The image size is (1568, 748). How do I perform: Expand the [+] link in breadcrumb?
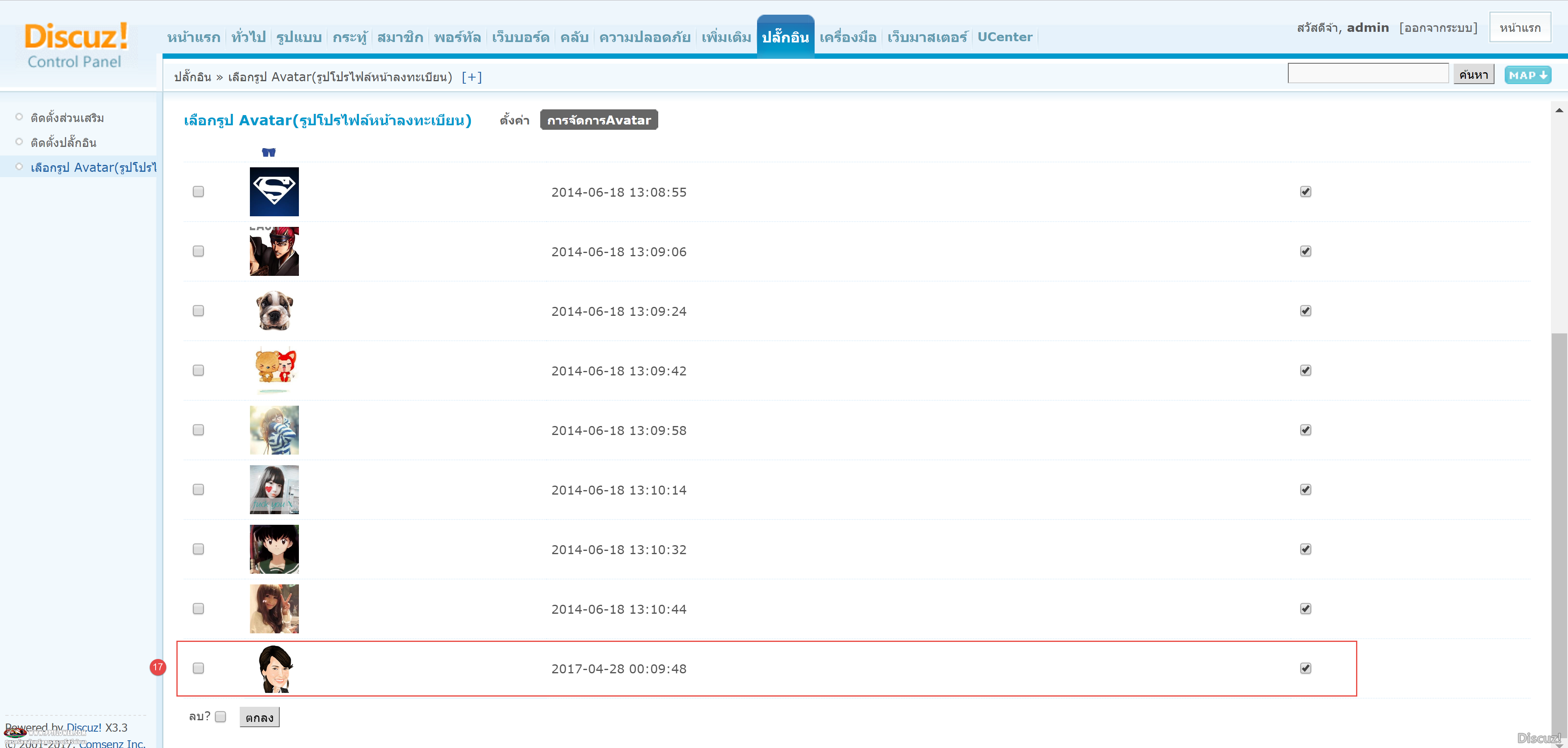tap(472, 77)
